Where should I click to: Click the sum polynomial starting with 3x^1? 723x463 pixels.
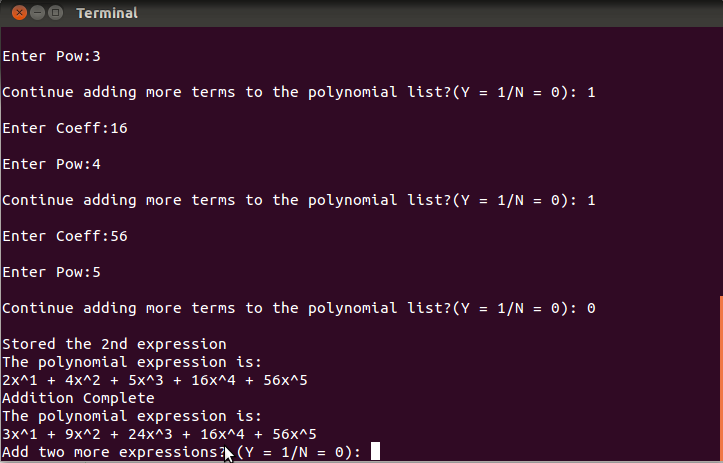click(x=160, y=434)
